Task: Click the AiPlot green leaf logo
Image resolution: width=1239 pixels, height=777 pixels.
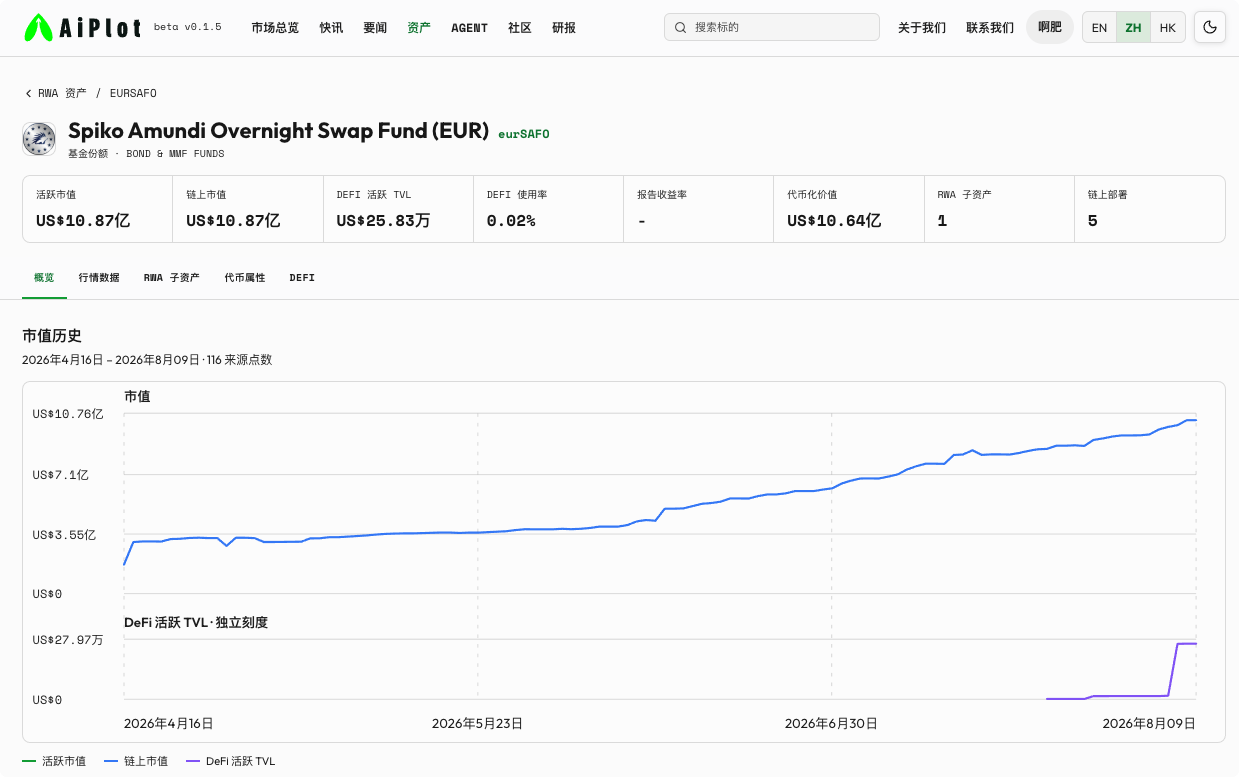Action: pyautogui.click(x=39, y=28)
